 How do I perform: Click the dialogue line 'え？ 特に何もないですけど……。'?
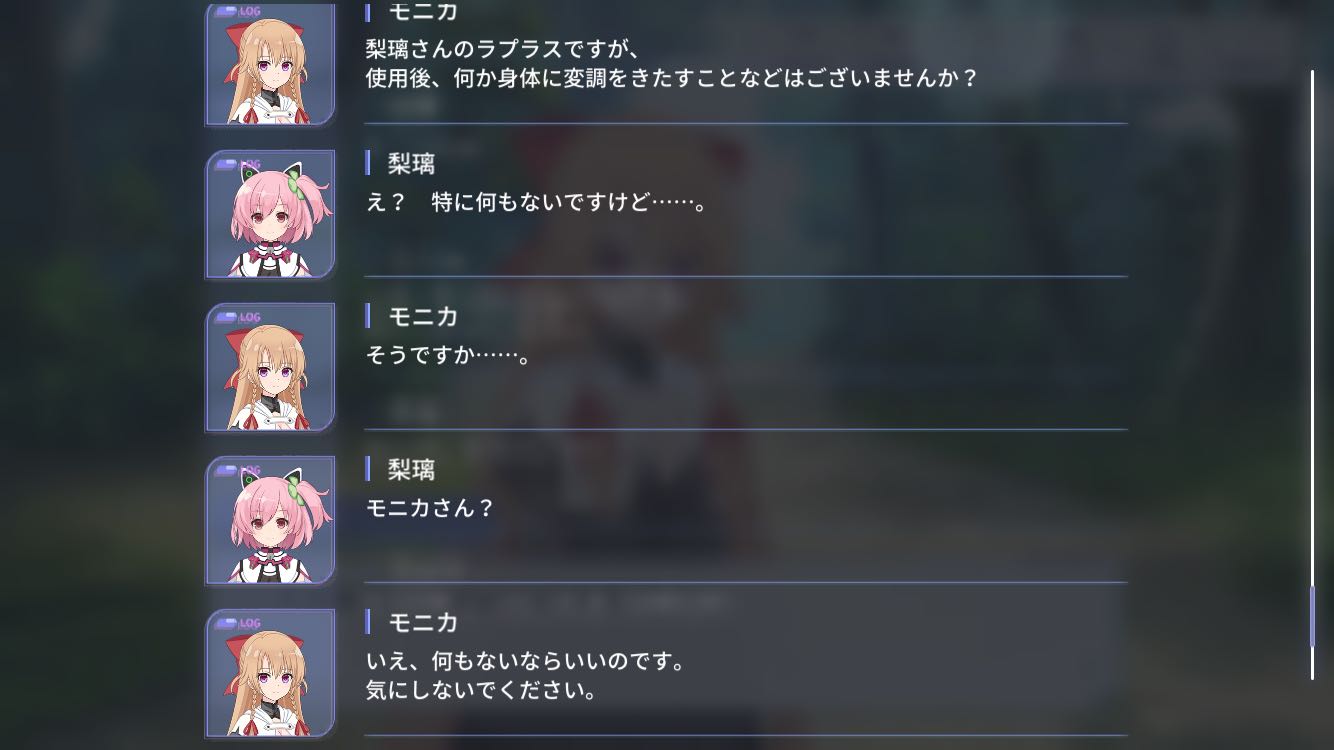click(x=538, y=203)
